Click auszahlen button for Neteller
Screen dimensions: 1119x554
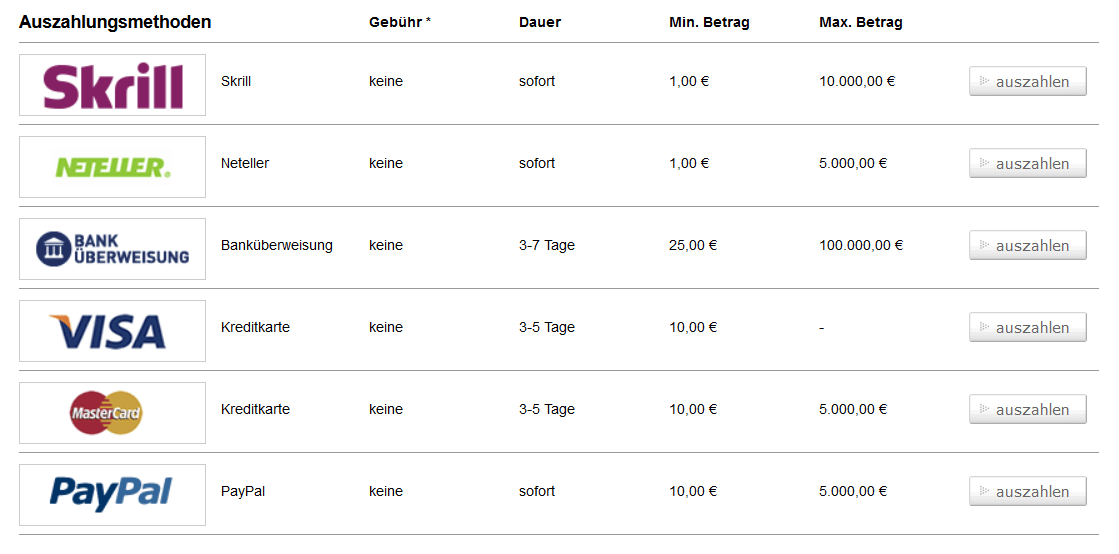pyautogui.click(x=1028, y=163)
